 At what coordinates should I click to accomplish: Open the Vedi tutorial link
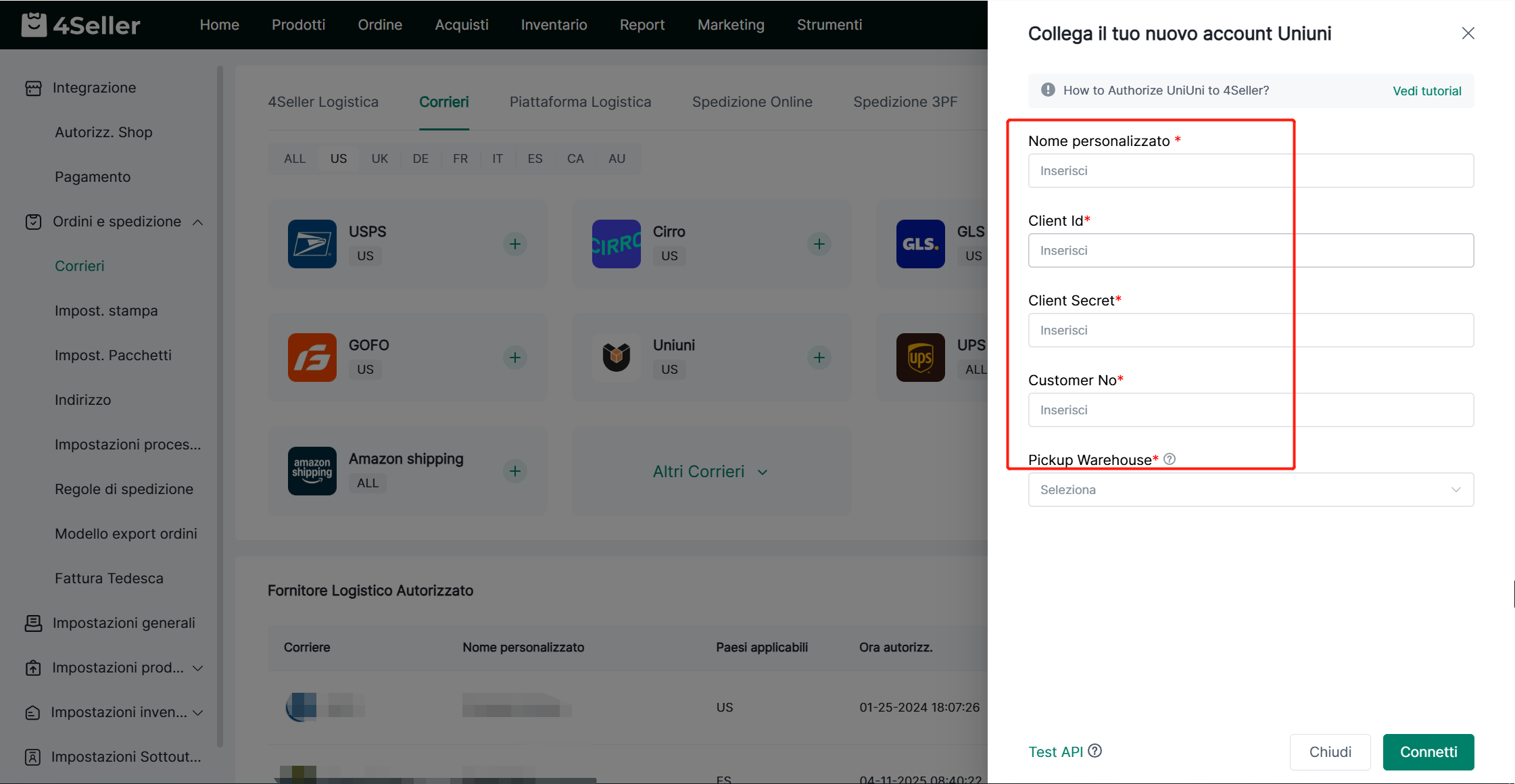tap(1426, 91)
